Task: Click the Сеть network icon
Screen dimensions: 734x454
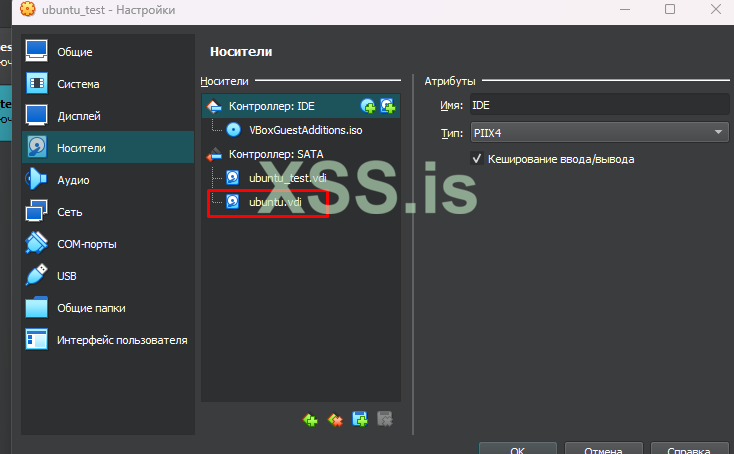Action: (x=37, y=211)
